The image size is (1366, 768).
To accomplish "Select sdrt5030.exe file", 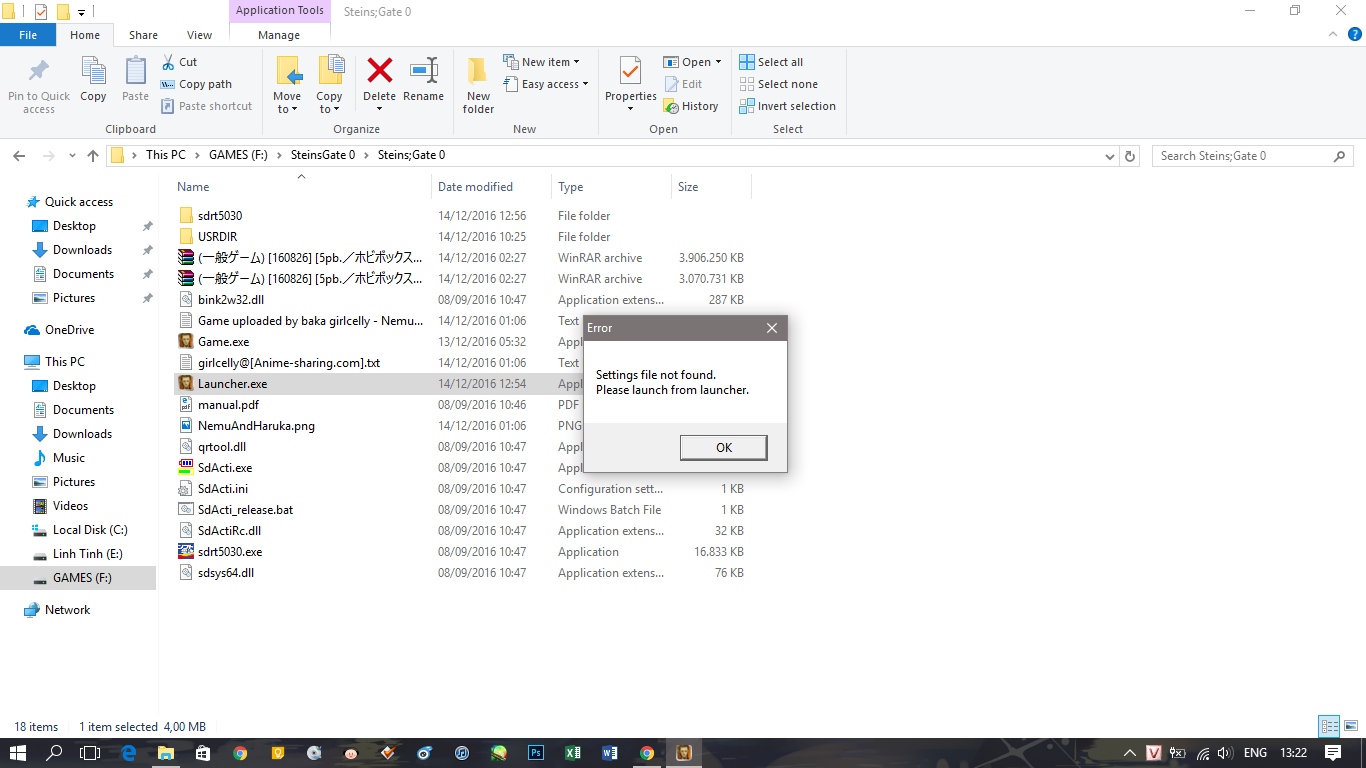I will click(230, 552).
